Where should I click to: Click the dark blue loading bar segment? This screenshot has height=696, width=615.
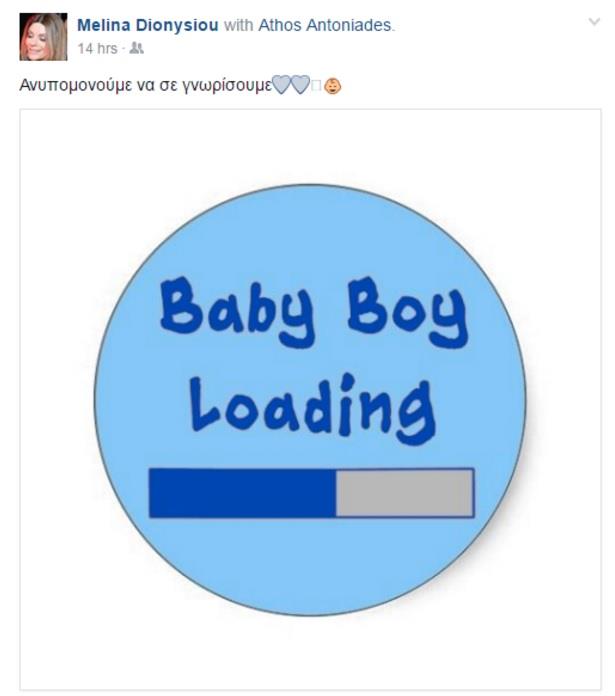[x=242, y=493]
